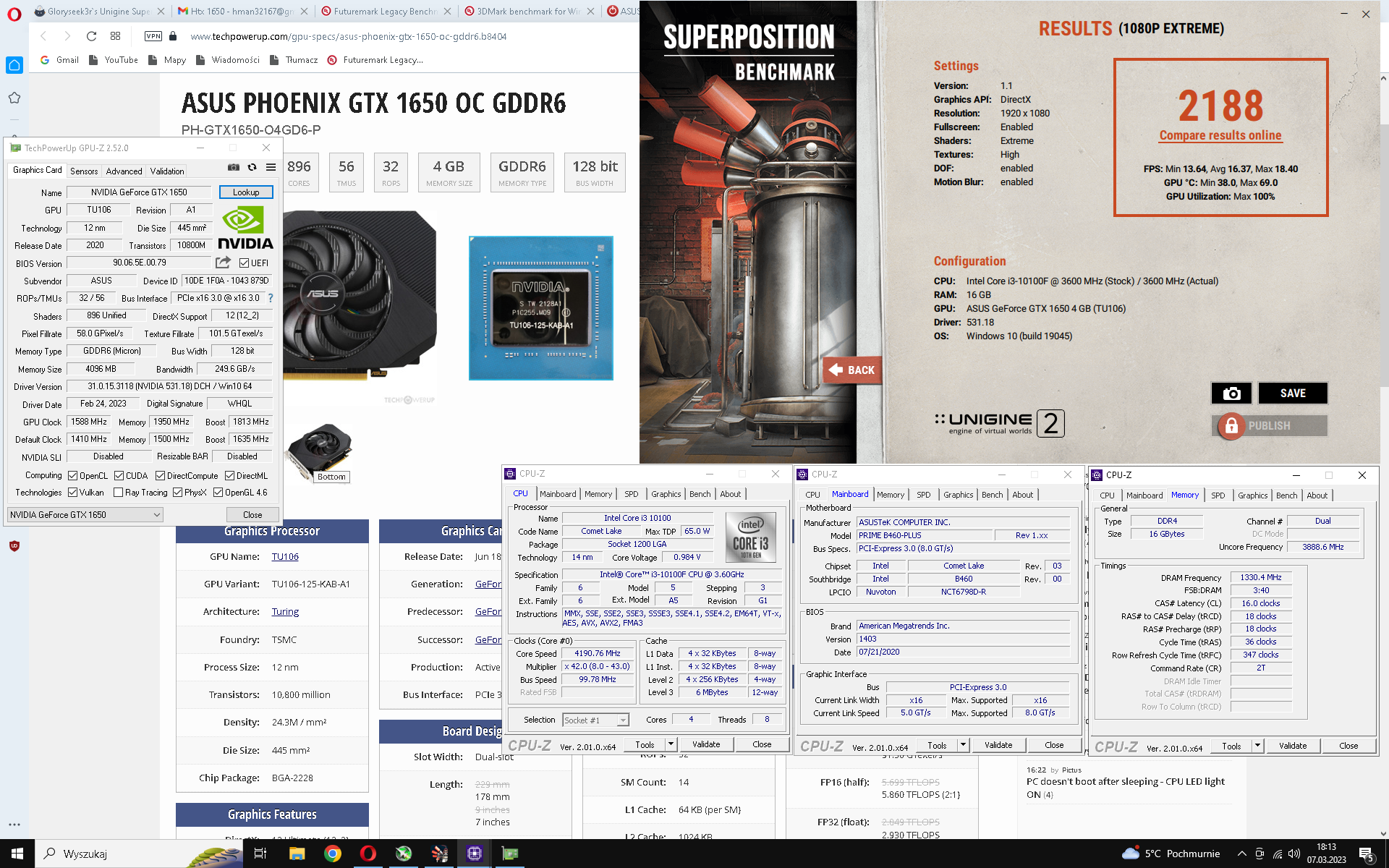Click the Windows search box Wyszukaj
1389x868 pixels.
[137, 854]
